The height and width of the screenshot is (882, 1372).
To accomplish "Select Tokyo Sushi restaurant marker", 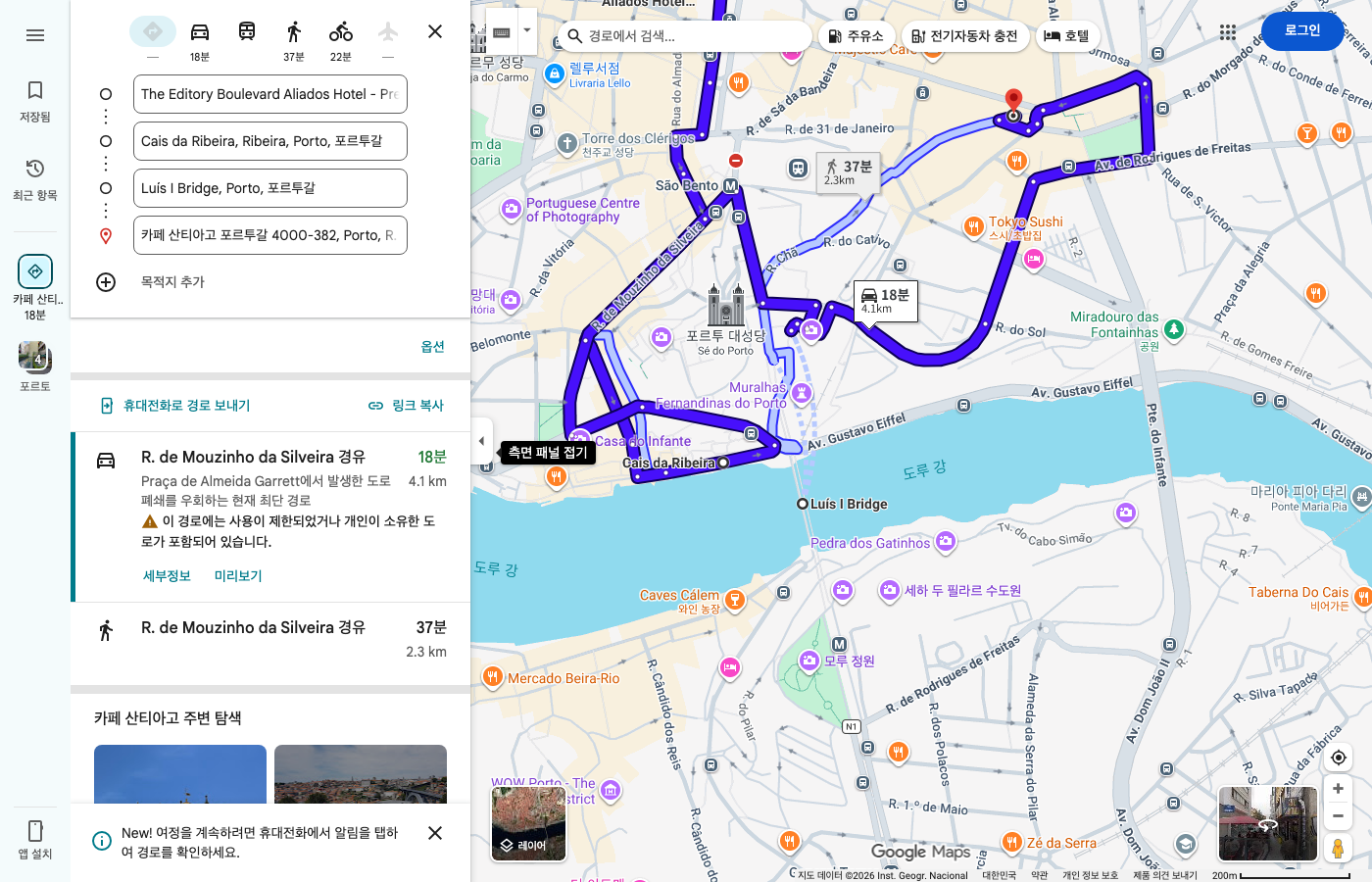I will pos(973,227).
